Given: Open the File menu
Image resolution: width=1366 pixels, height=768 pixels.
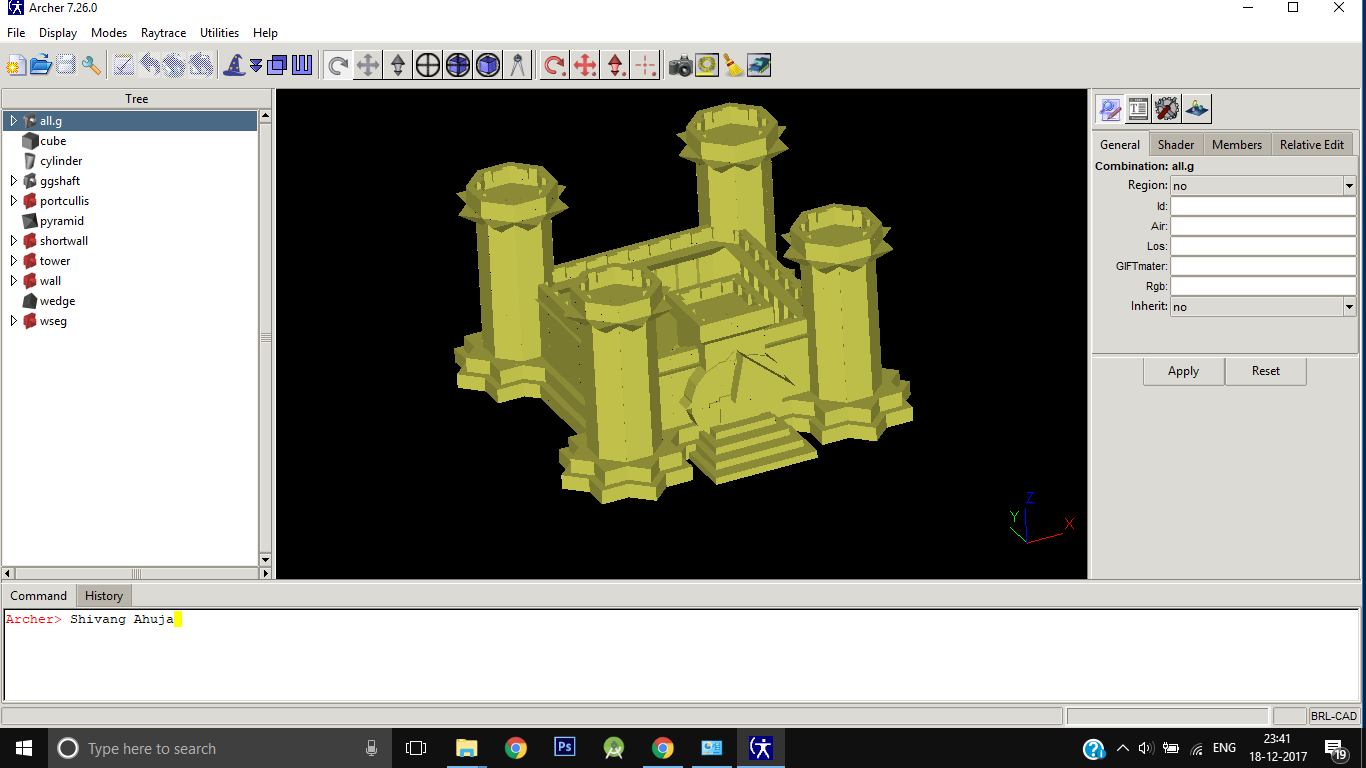Looking at the screenshot, I should 16,33.
